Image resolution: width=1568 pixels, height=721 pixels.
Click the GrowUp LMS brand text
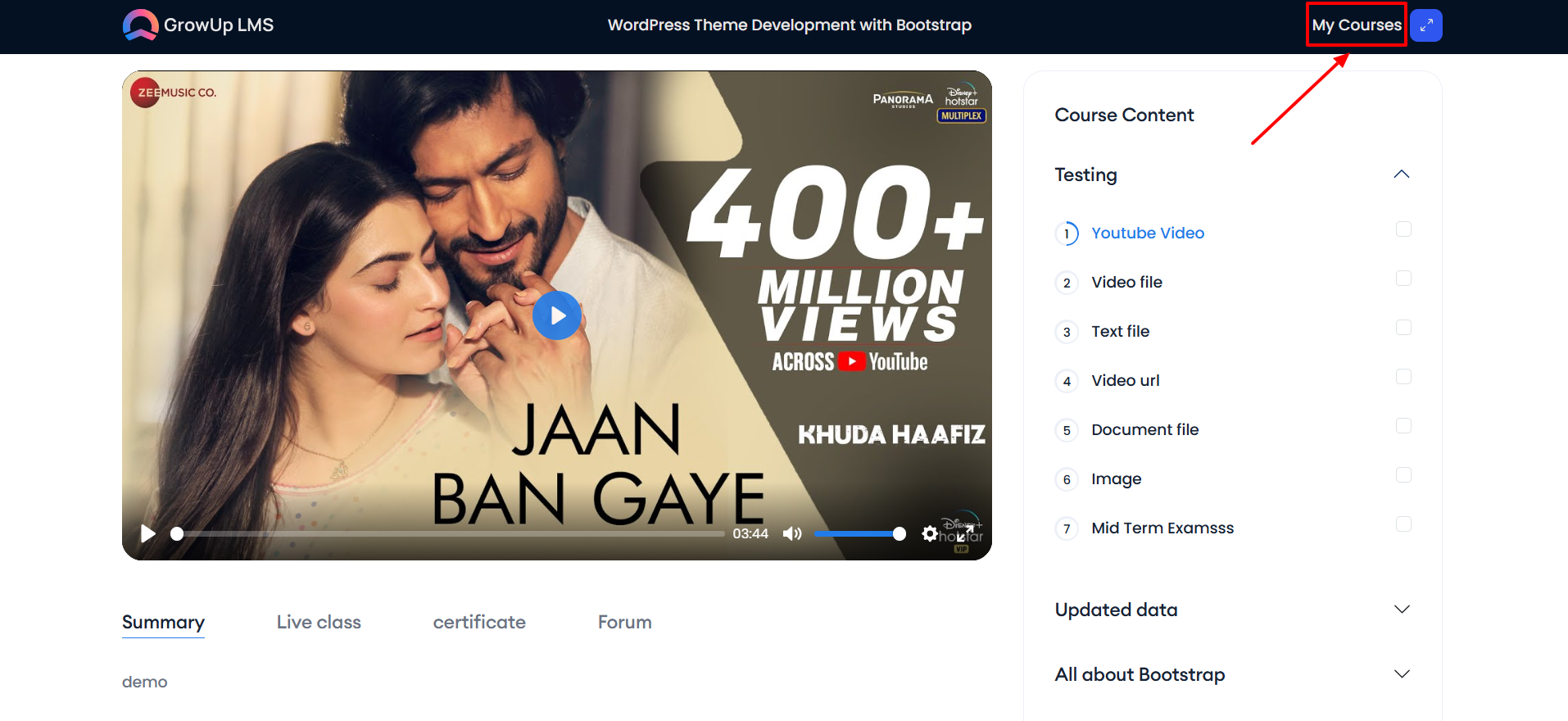click(x=219, y=25)
